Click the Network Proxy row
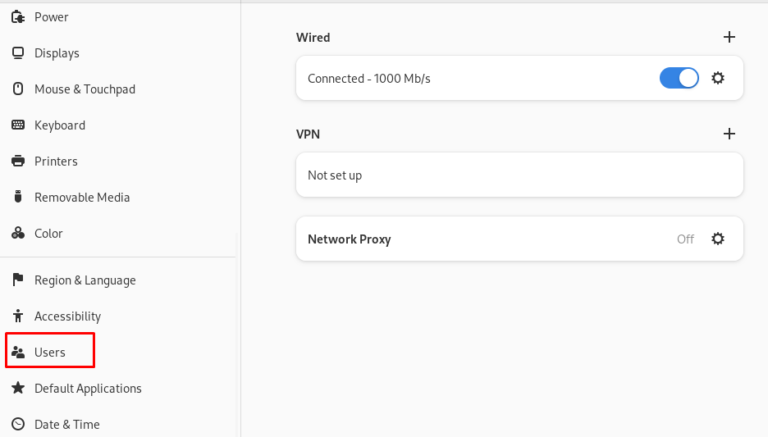This screenshot has height=437, width=768. coord(480,239)
